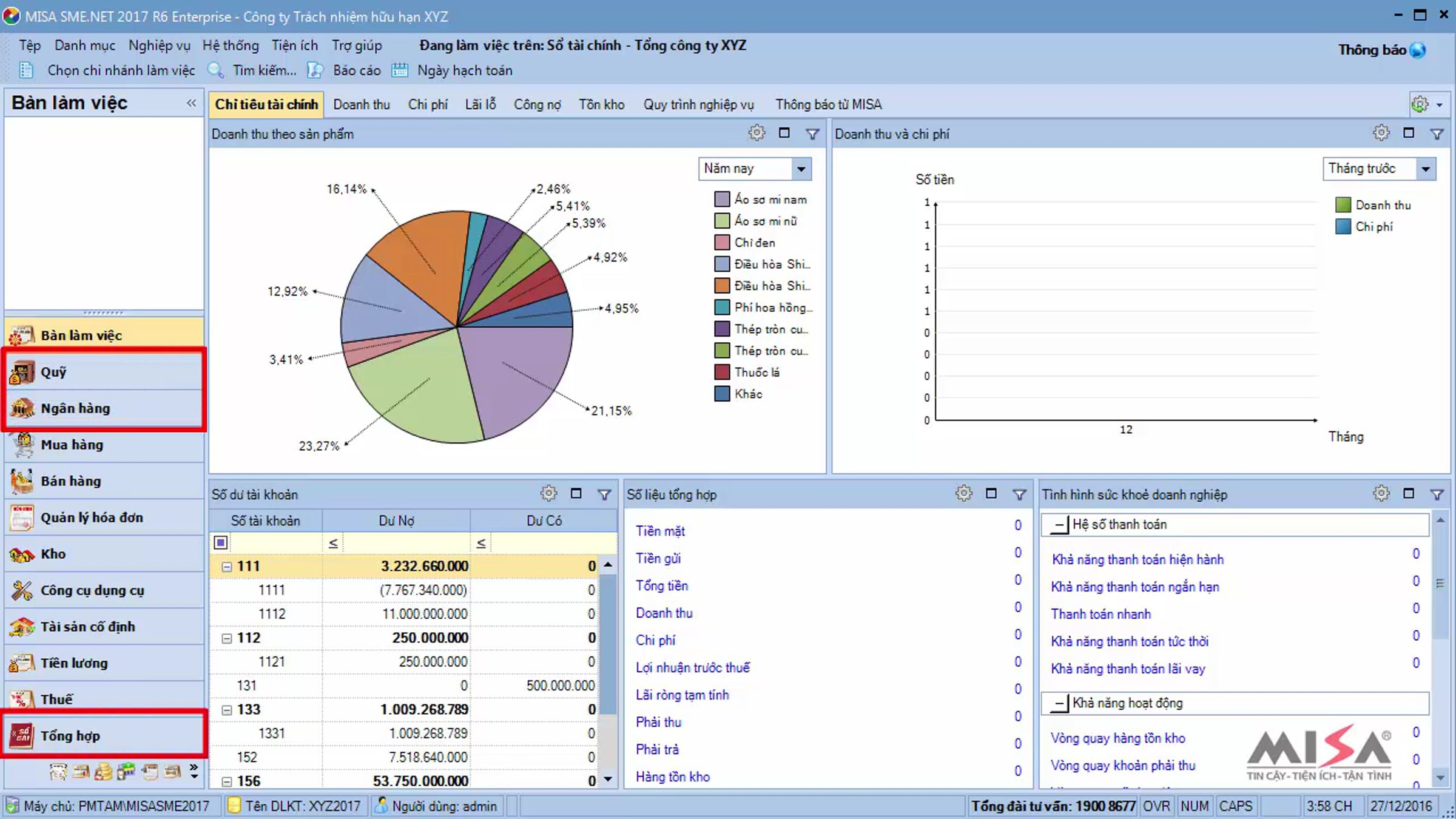1456x819 pixels.
Task: Click filter icon of Số dư tài khoản panel
Action: pos(604,494)
